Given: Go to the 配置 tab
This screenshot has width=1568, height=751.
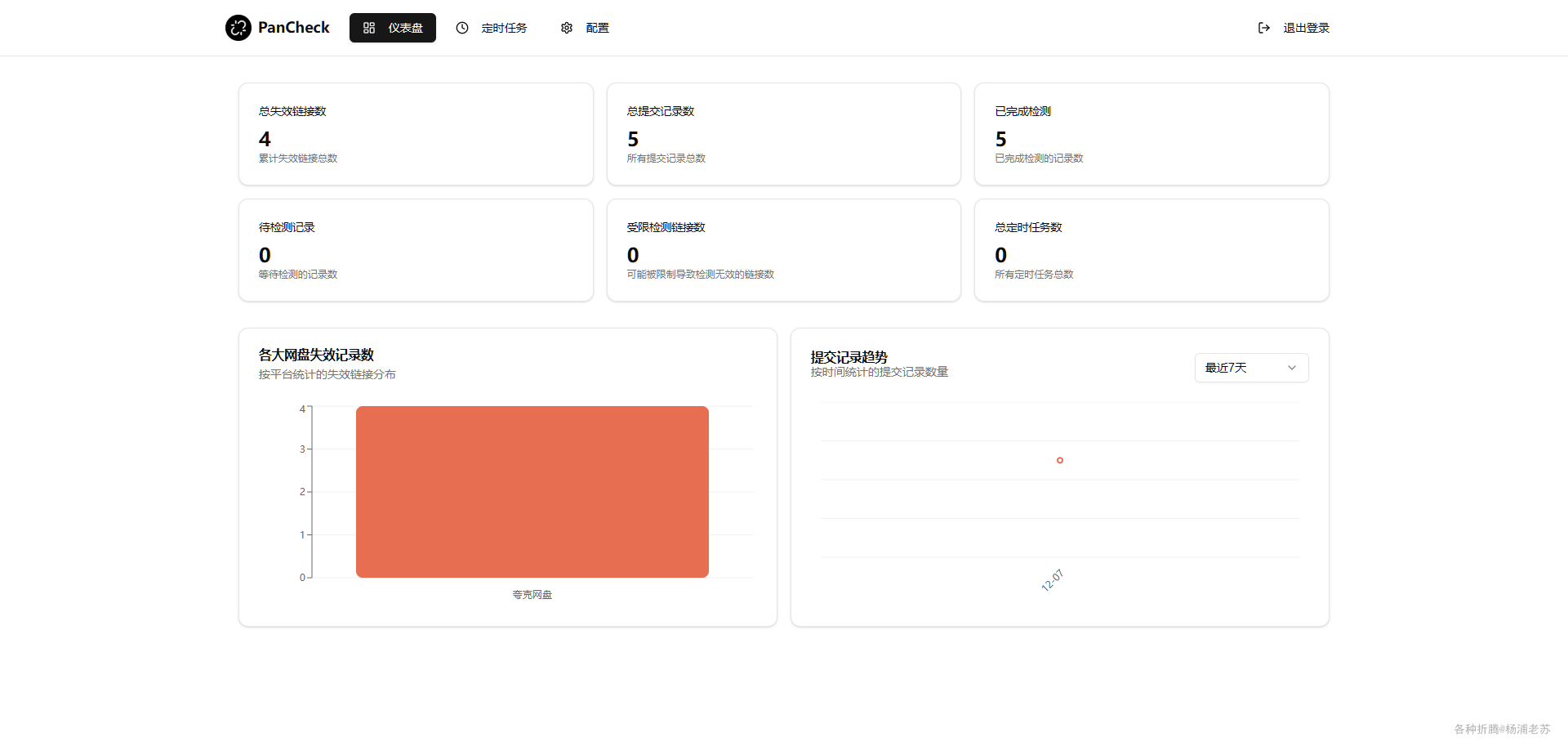Looking at the screenshot, I should point(585,28).
